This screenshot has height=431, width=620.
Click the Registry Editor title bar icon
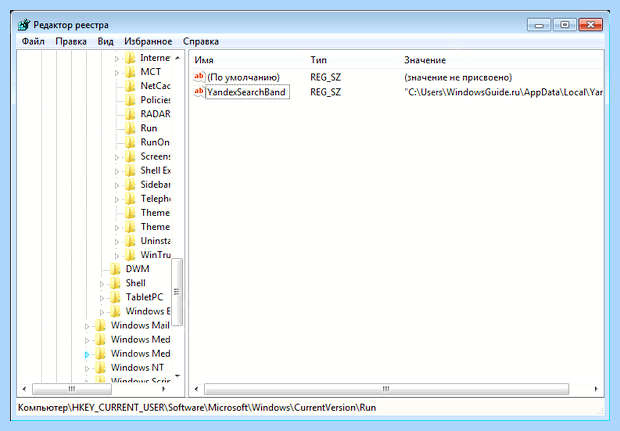tap(24, 25)
